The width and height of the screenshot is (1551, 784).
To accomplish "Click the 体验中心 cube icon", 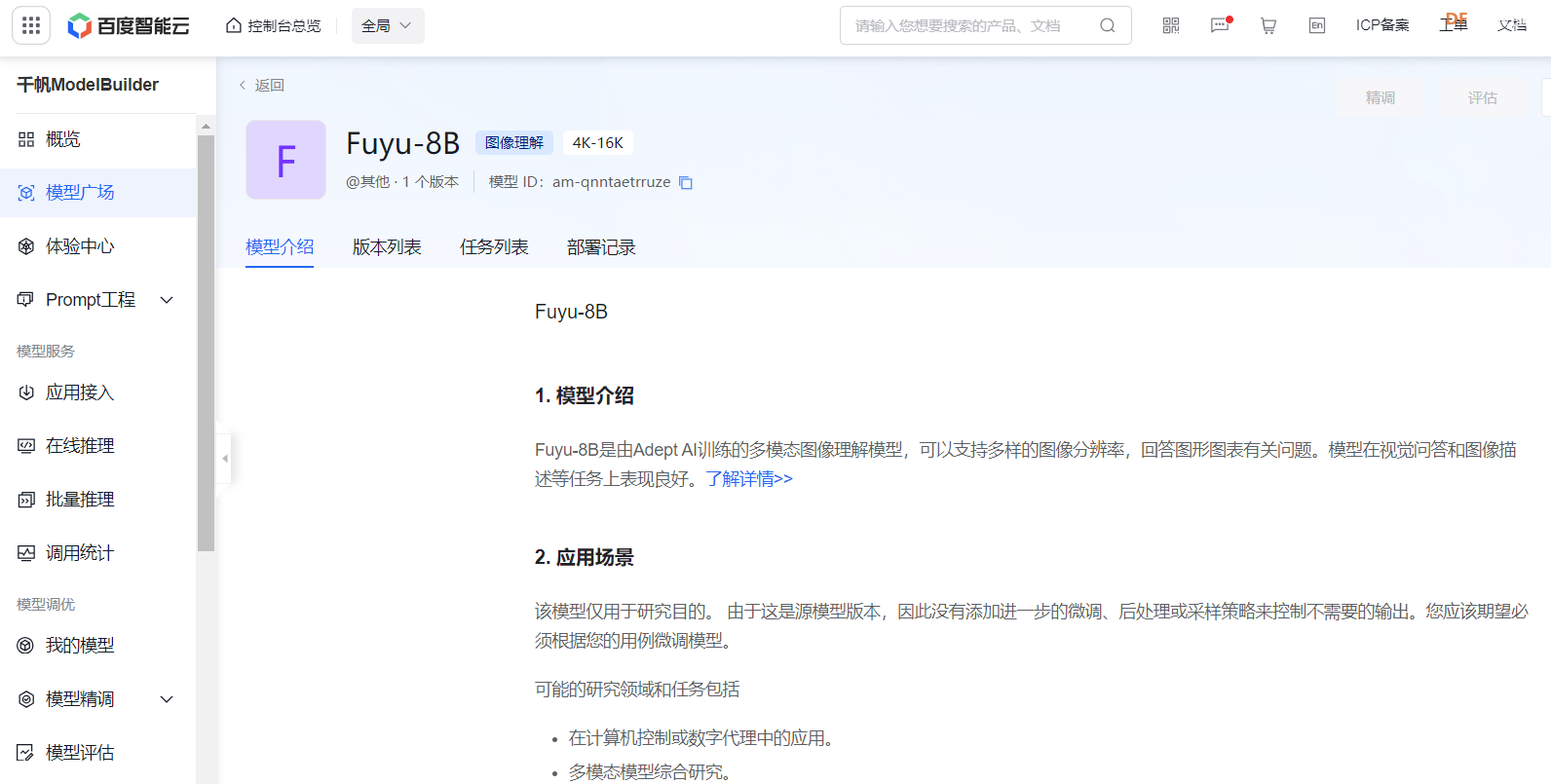I will pyautogui.click(x=26, y=246).
